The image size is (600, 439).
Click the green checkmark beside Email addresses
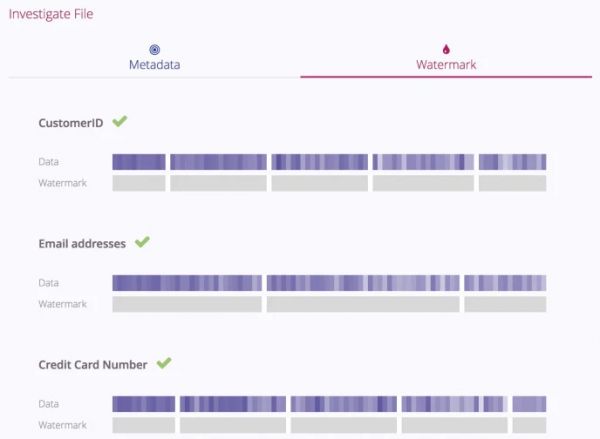[142, 242]
